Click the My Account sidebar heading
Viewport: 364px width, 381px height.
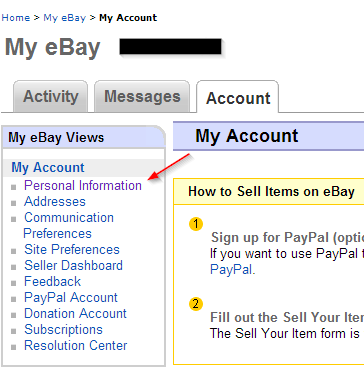tap(48, 168)
